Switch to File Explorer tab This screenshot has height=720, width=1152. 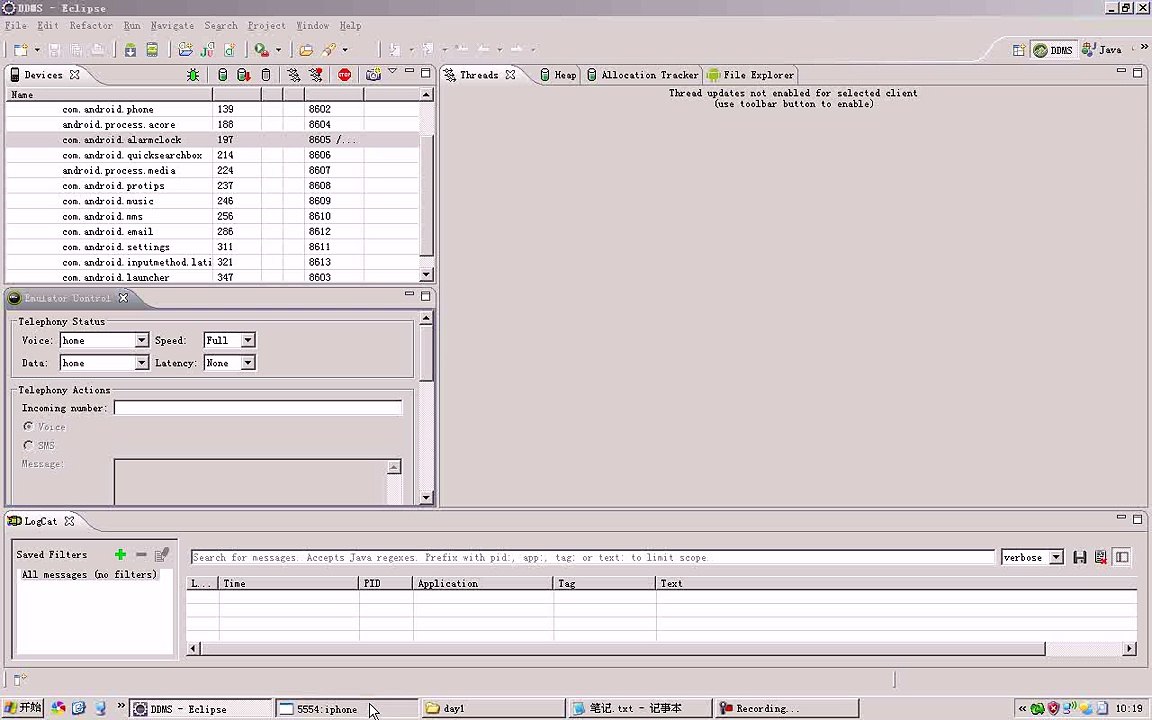750,75
